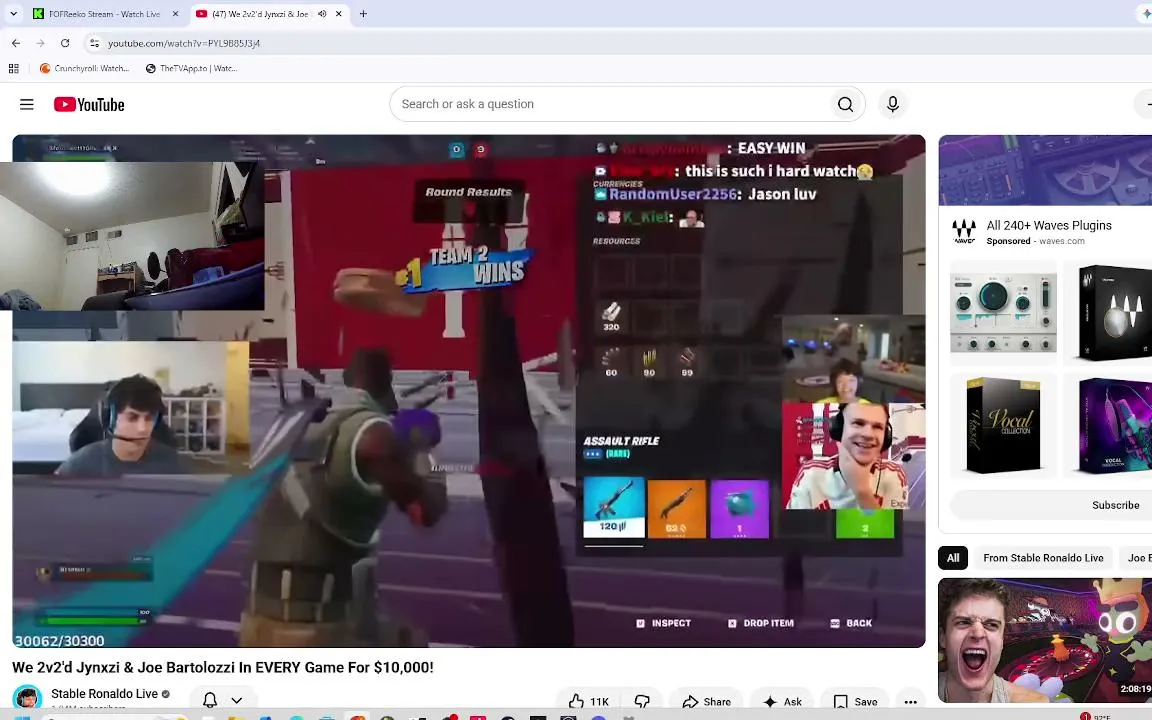Open TheTVApp.to bookmark
This screenshot has height=720, width=1152.
tap(191, 68)
